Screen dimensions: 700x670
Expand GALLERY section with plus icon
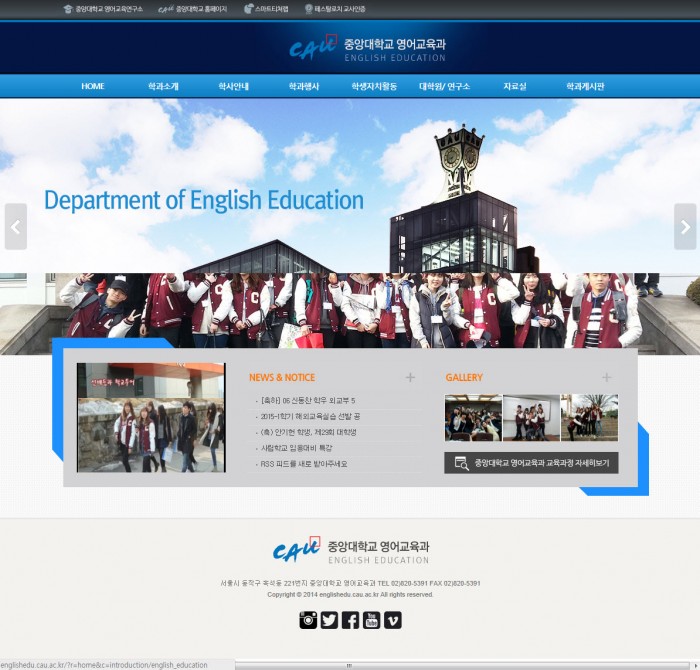606,378
